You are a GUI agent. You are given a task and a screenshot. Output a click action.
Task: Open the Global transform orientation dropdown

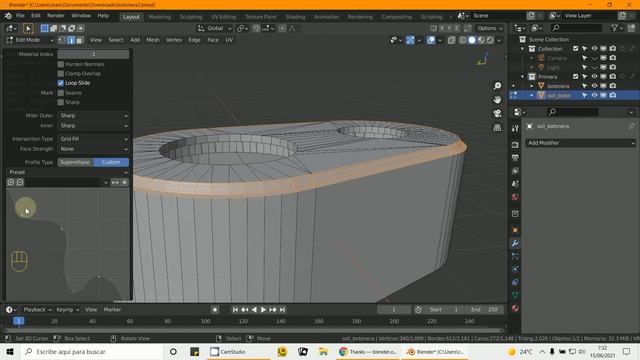click(215, 28)
